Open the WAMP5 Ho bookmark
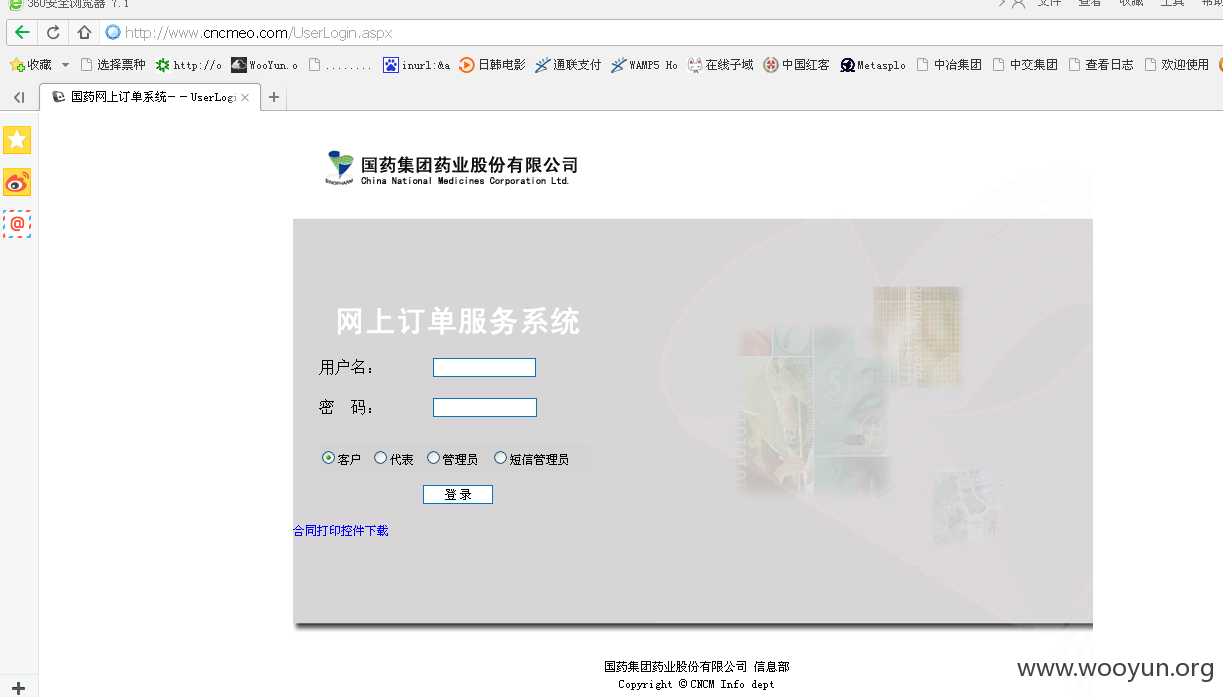The image size is (1223, 697). [x=645, y=65]
